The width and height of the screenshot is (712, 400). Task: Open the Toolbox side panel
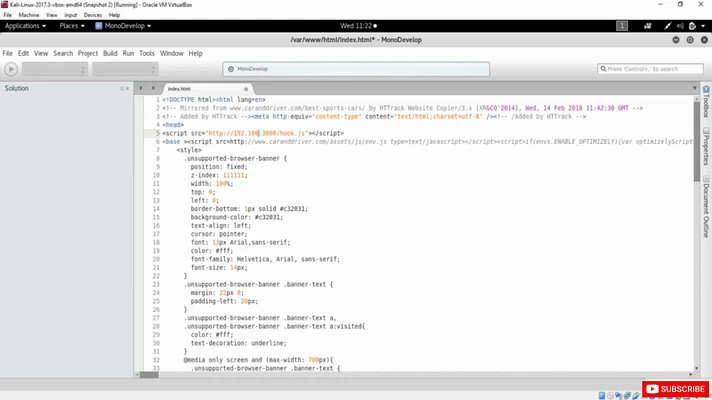706,101
